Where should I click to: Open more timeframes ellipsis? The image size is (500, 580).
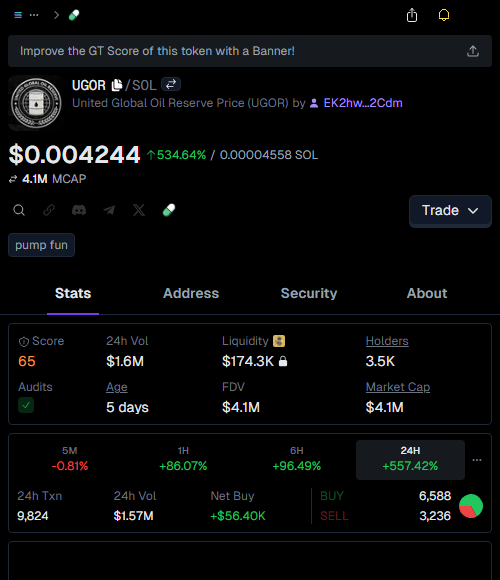point(477,460)
